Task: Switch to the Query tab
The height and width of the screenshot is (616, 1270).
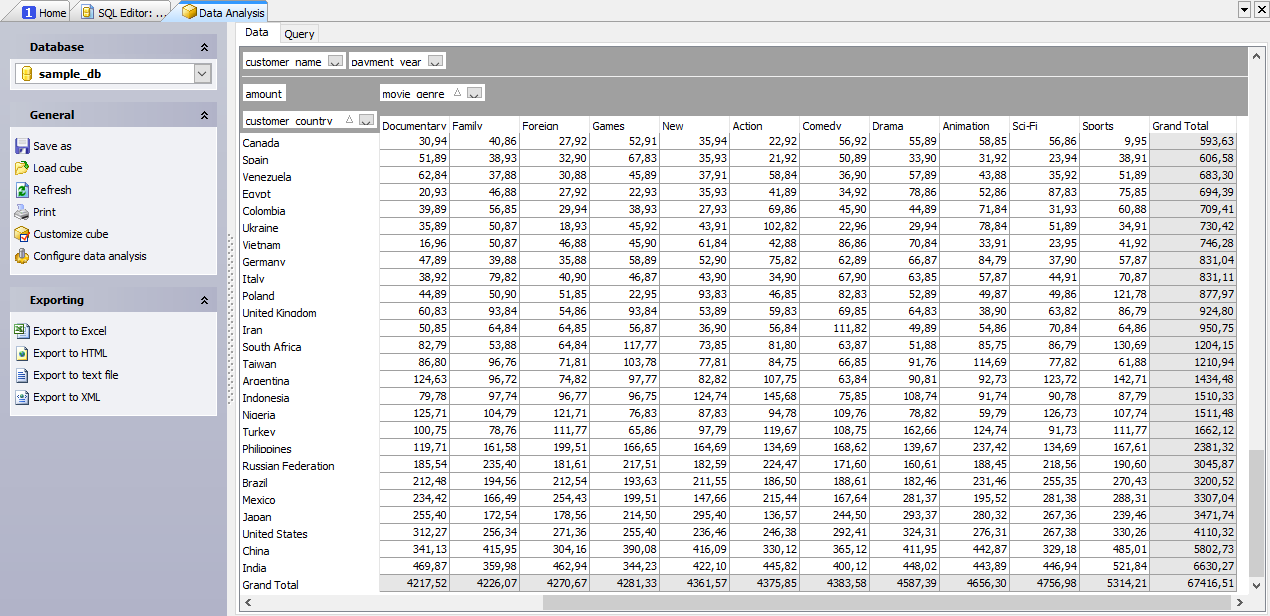Action: click(x=299, y=34)
